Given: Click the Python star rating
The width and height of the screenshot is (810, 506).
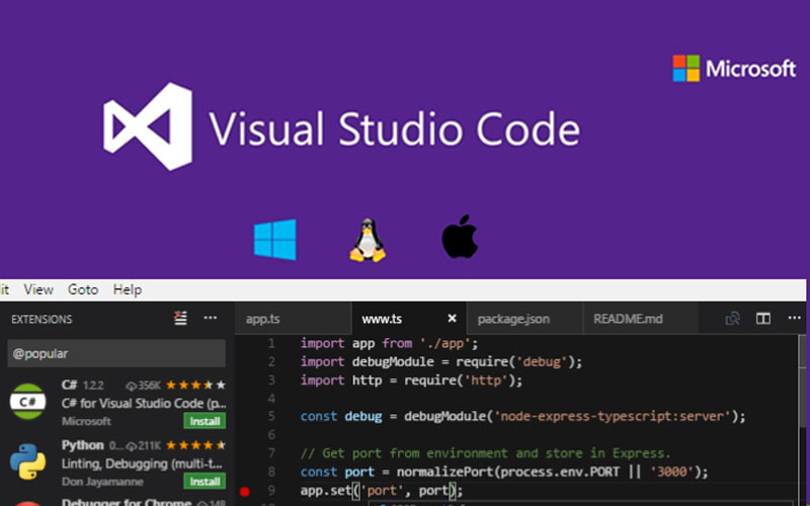Looking at the screenshot, I should [195, 445].
